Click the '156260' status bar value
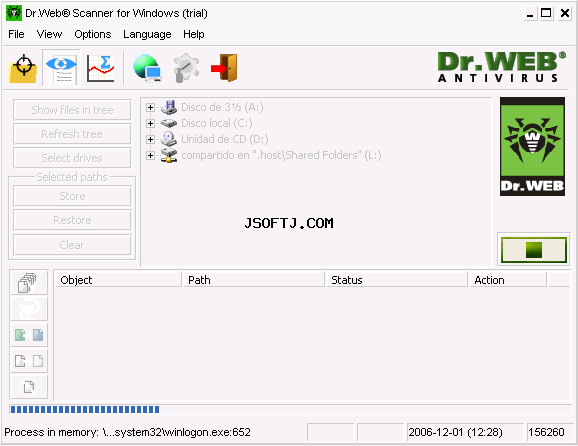The height and width of the screenshot is (446, 578). click(546, 432)
